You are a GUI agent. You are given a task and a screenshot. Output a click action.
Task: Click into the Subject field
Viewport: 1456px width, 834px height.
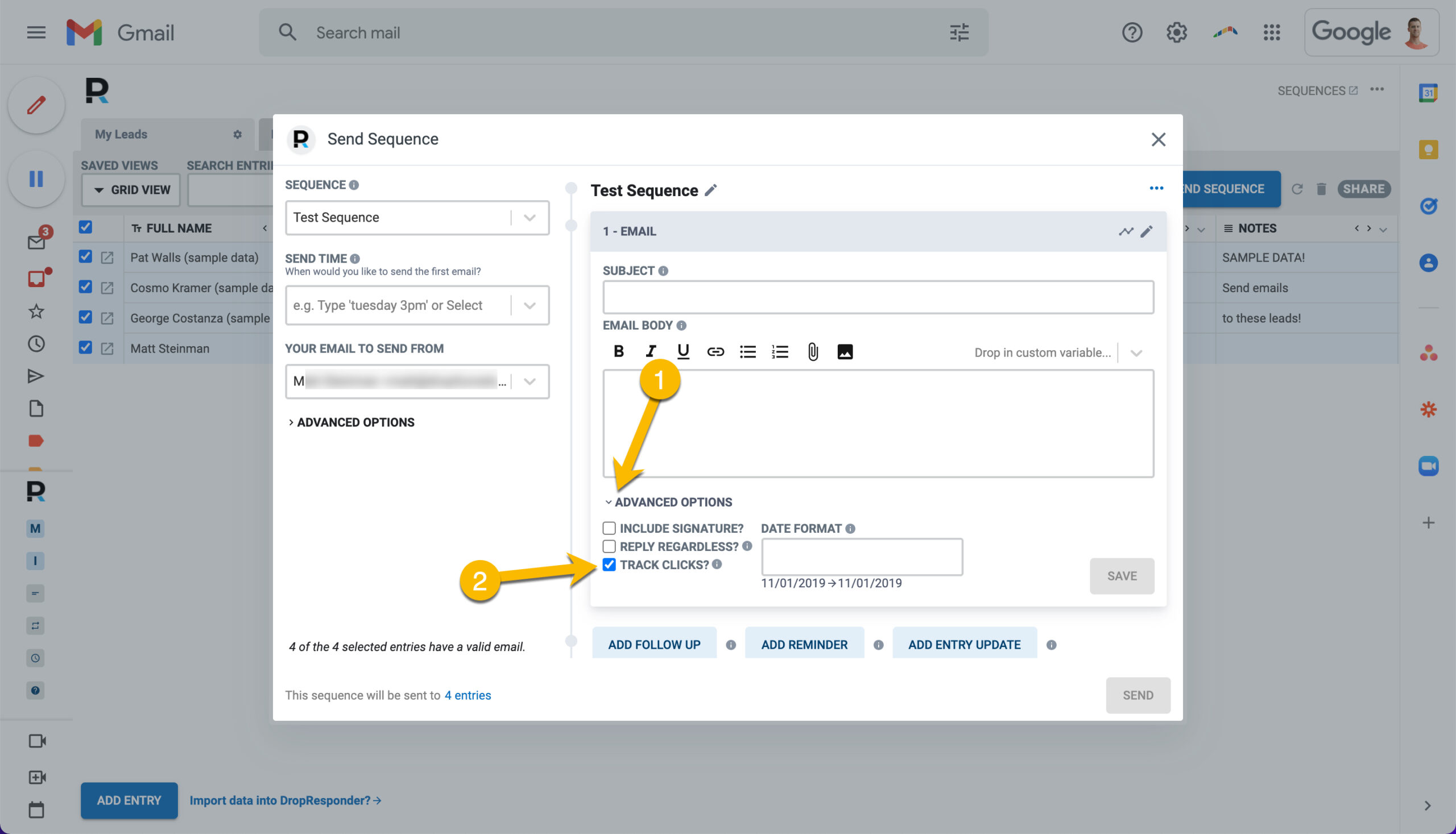(878, 297)
